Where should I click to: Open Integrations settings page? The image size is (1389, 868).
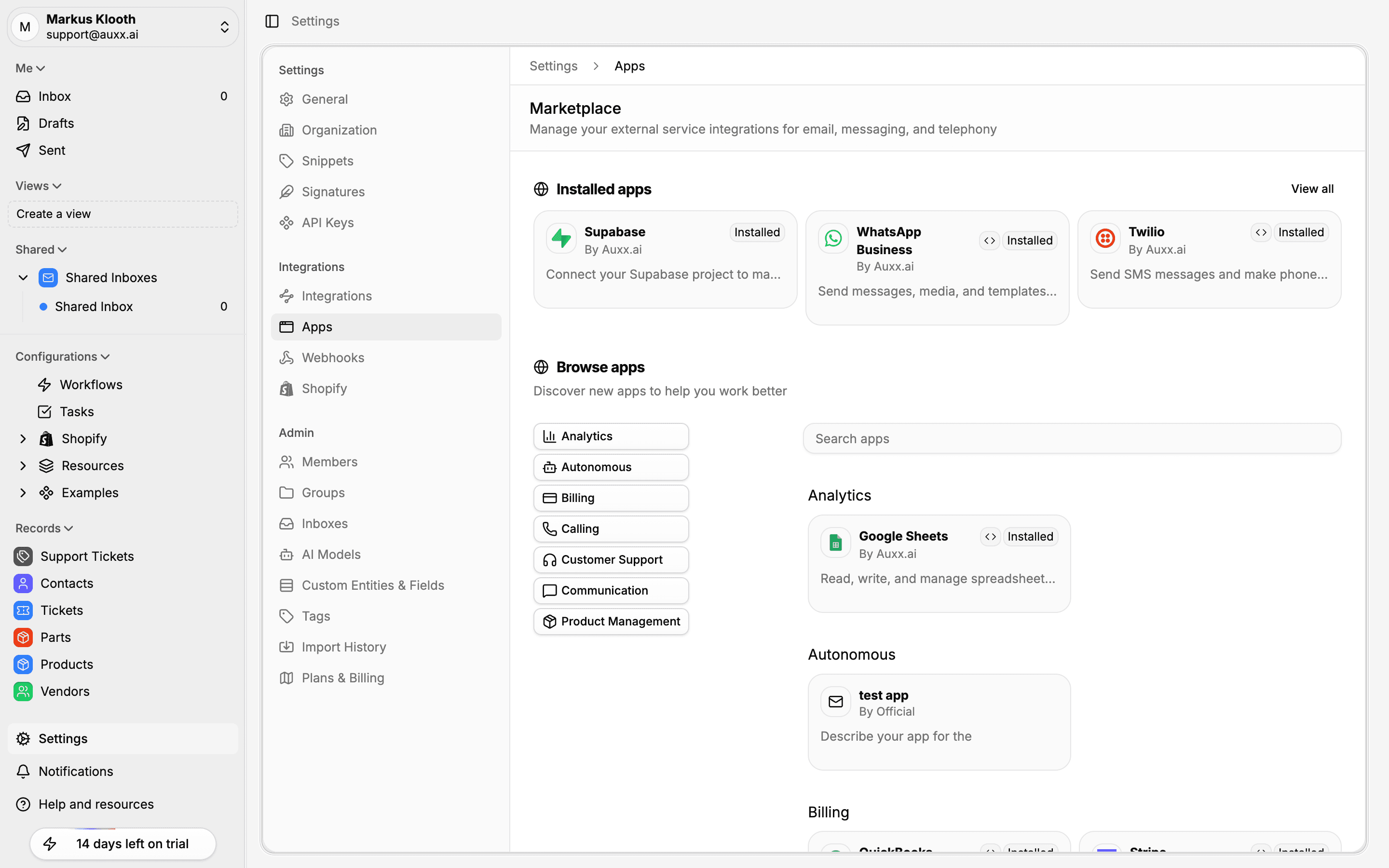tap(386, 296)
